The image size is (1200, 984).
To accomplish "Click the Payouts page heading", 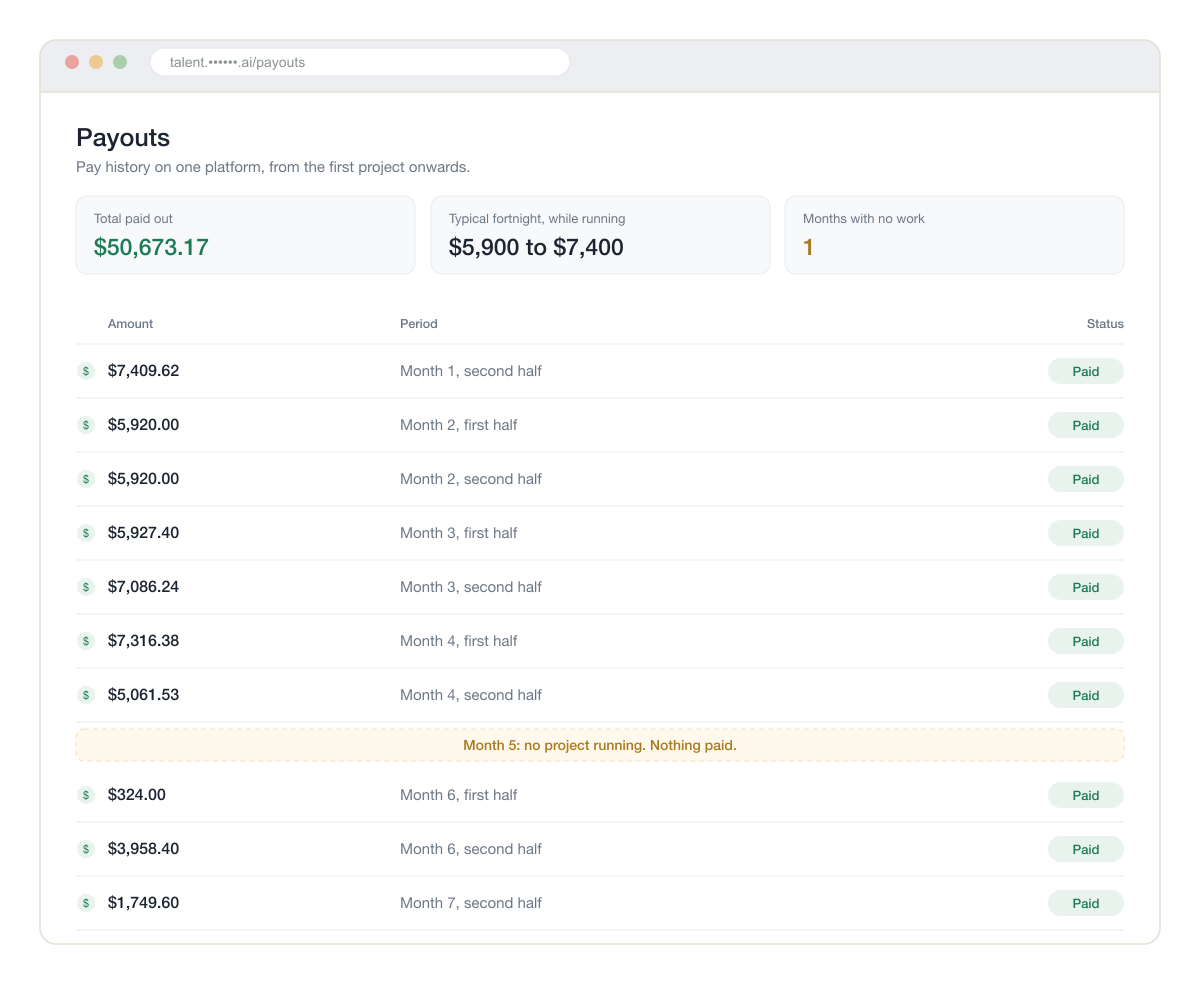I will tap(123, 138).
